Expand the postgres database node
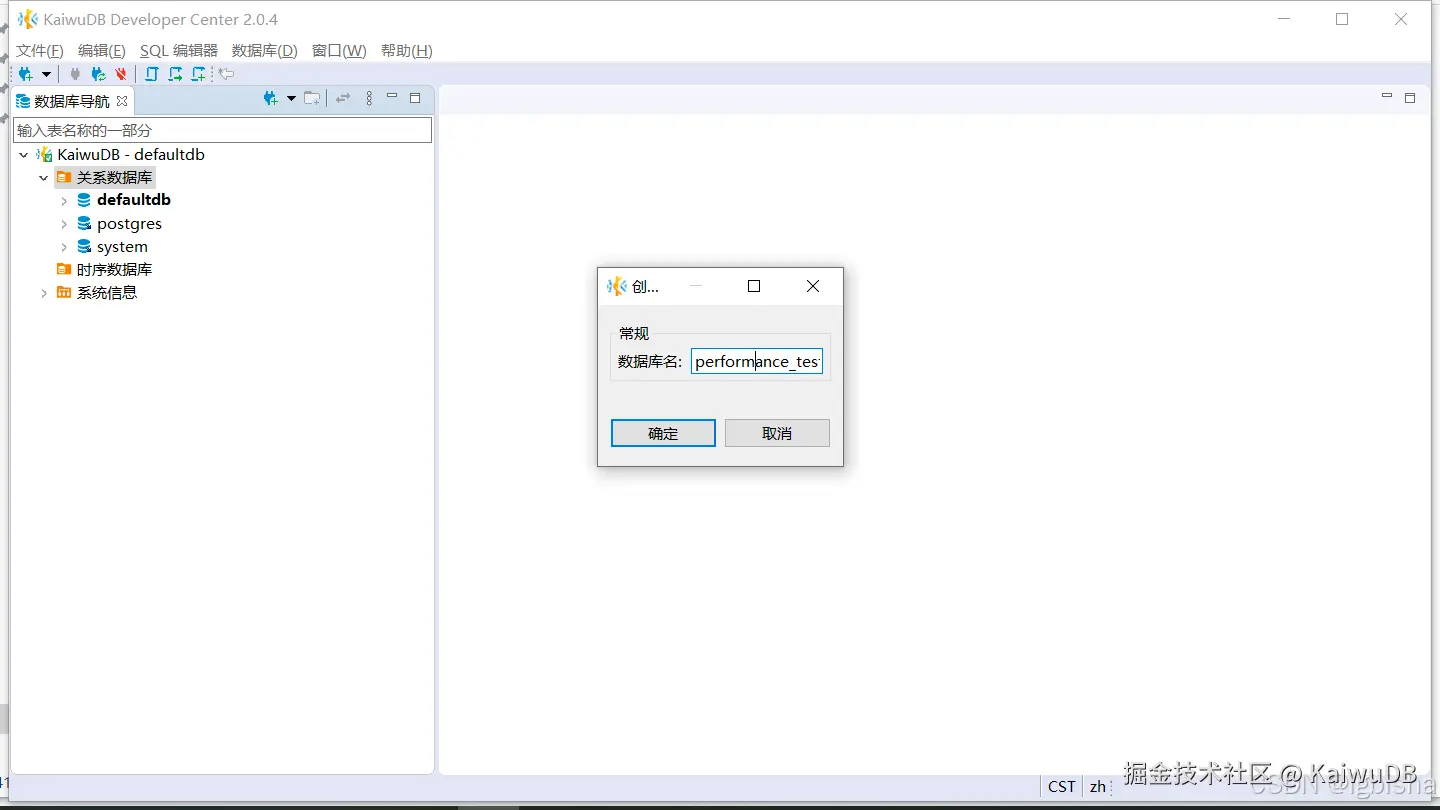 (x=64, y=224)
